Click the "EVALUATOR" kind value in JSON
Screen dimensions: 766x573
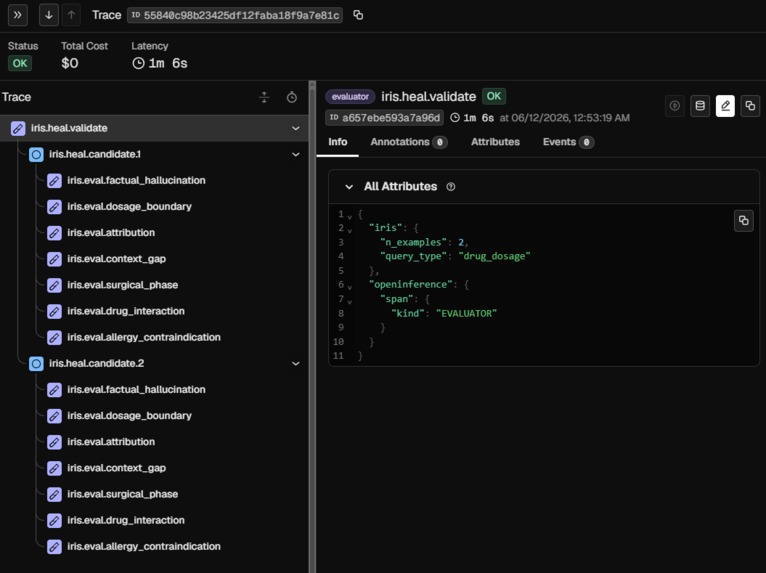tap(467, 314)
